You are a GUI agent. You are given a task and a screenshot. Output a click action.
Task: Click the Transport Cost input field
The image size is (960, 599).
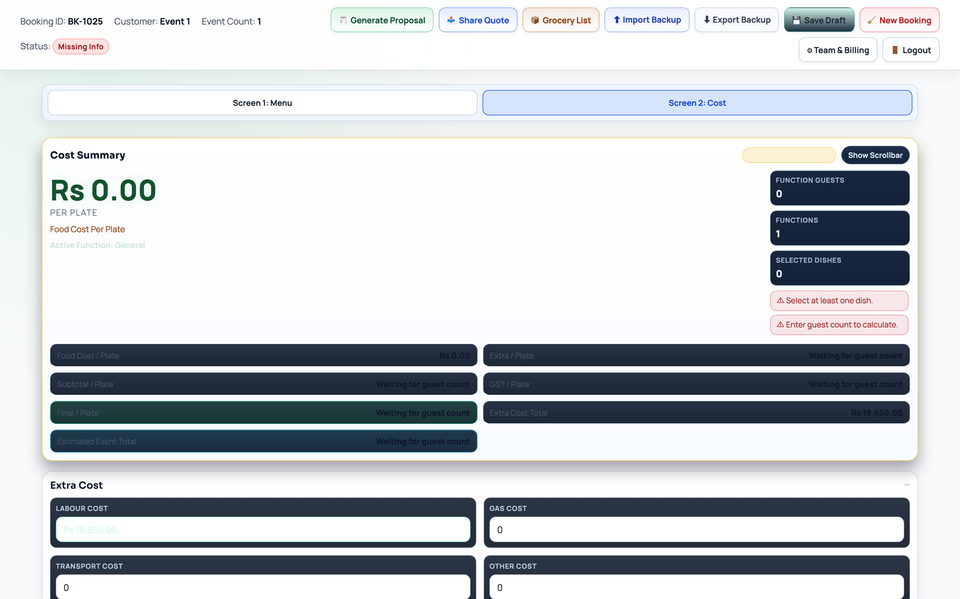pos(262,587)
